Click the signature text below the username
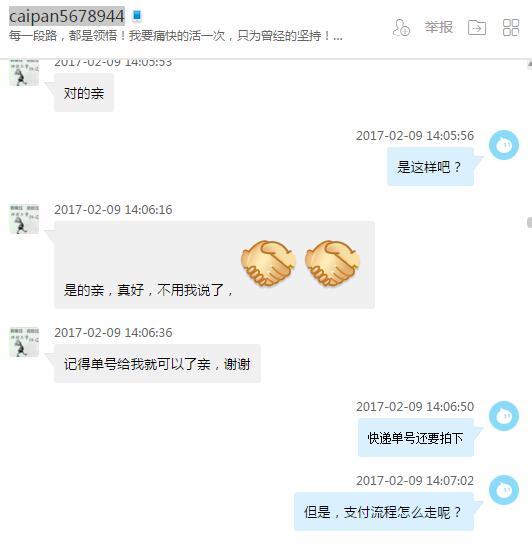 point(176,36)
